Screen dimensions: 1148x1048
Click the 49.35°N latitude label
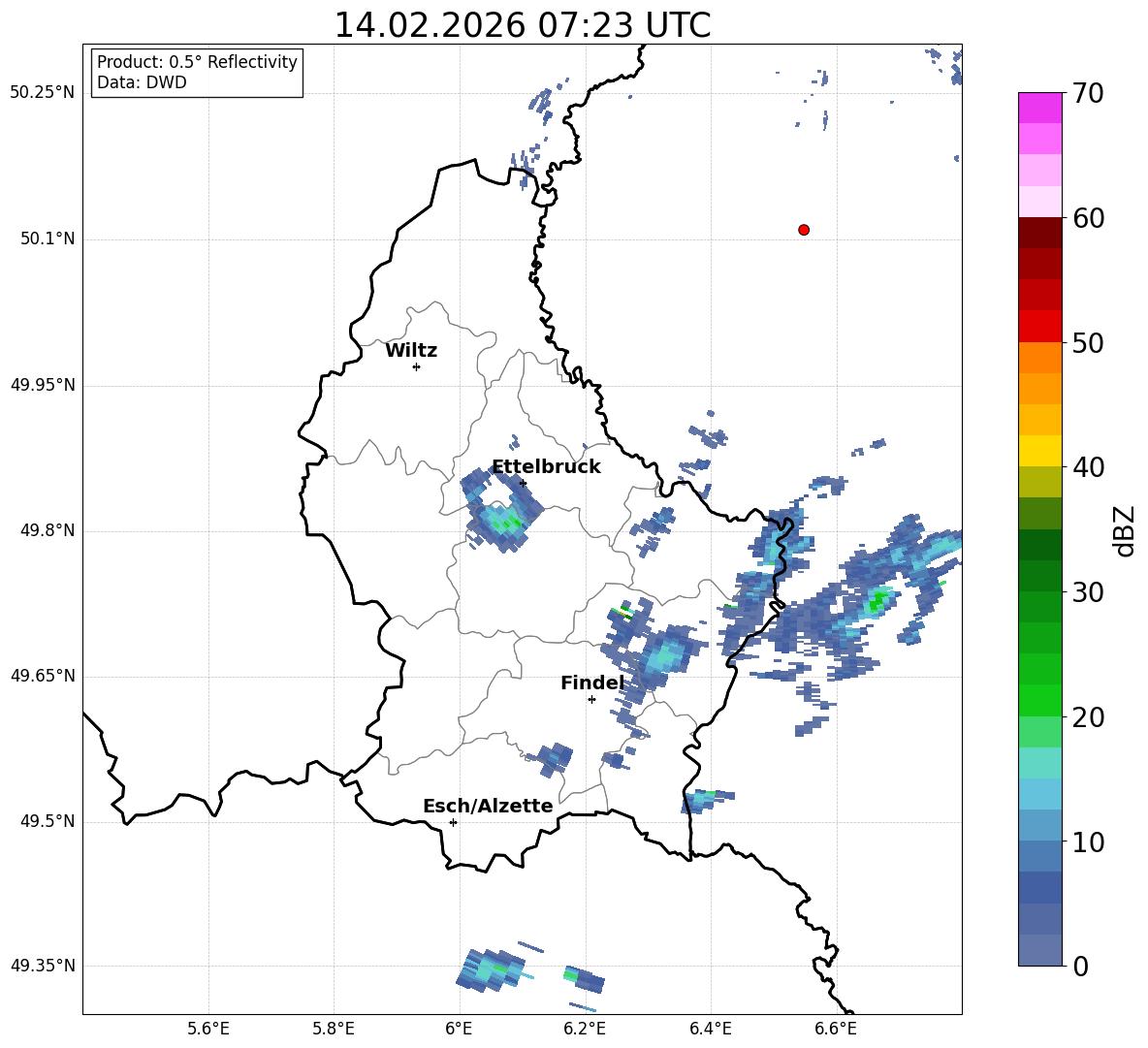pos(43,966)
